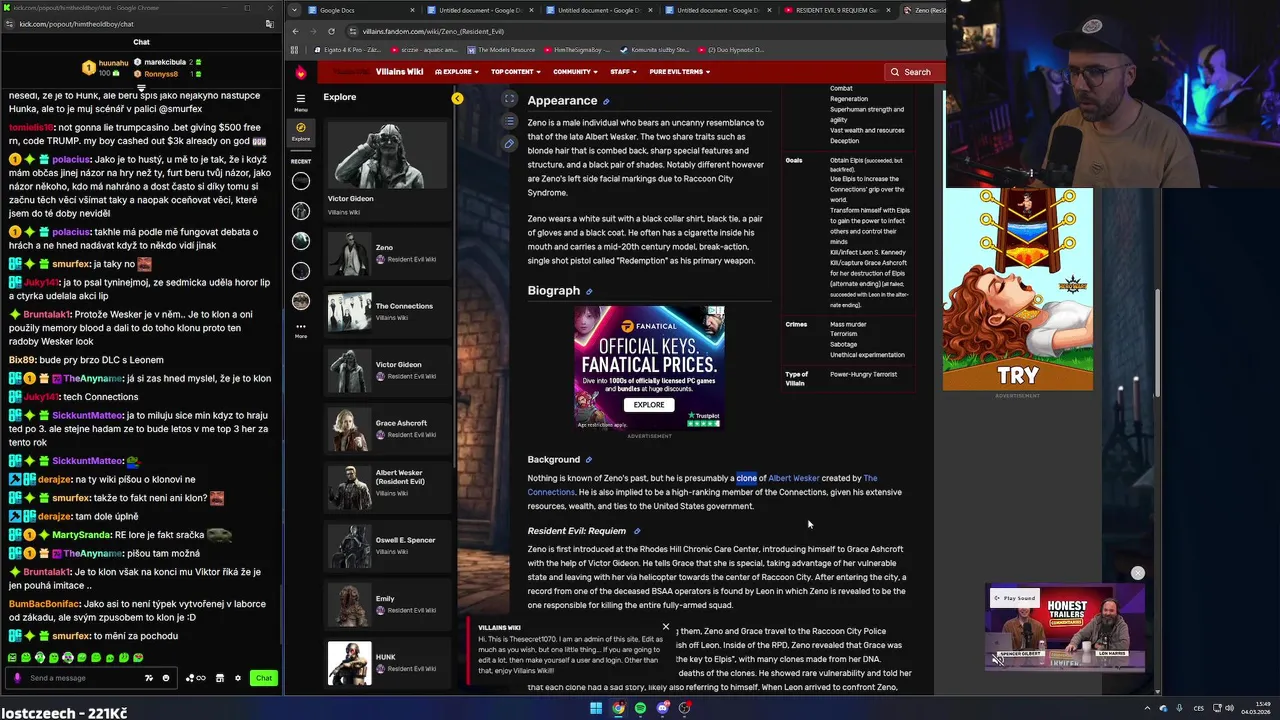Select the Explore compass icon in rail
Image resolution: width=1280 pixels, height=720 pixels.
click(300, 131)
